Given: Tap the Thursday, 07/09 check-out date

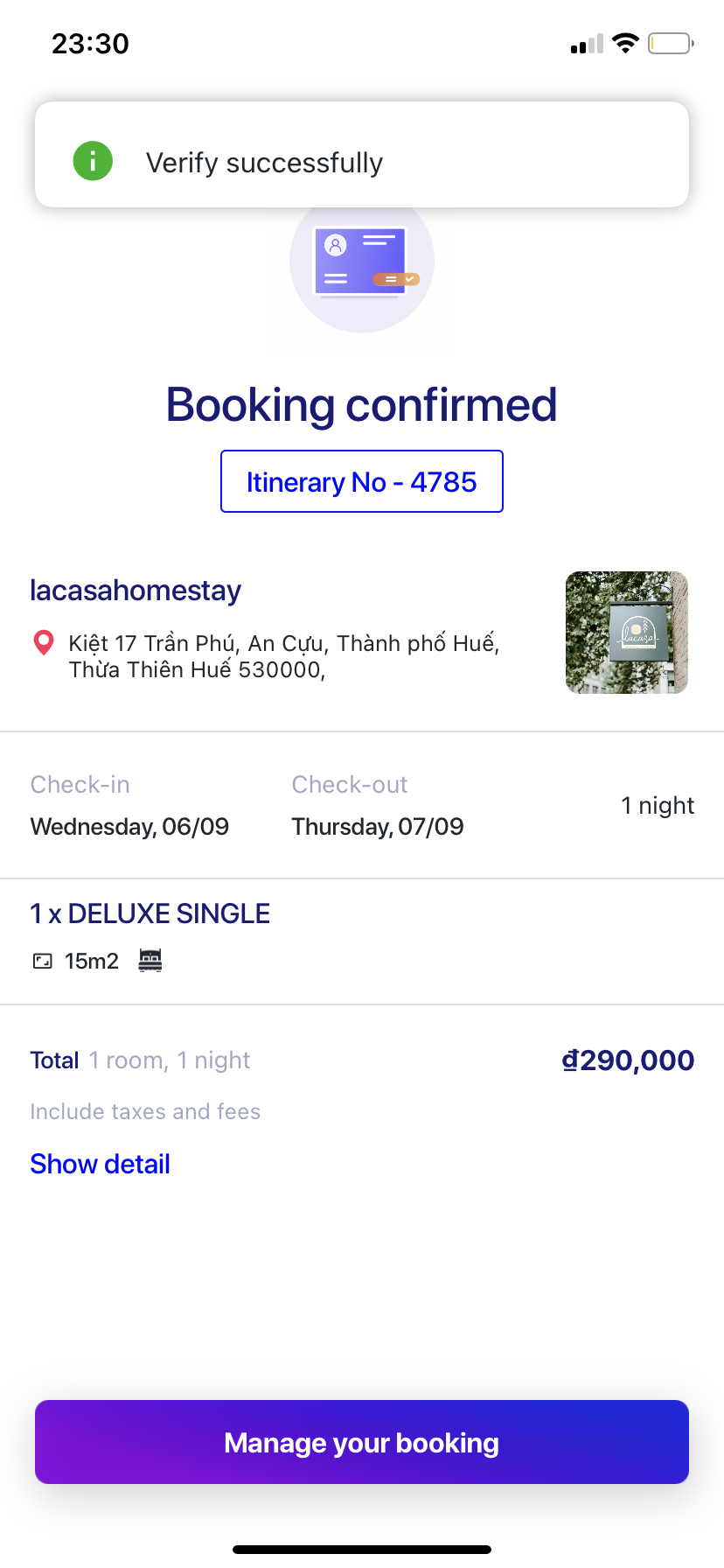Looking at the screenshot, I should coord(378,826).
